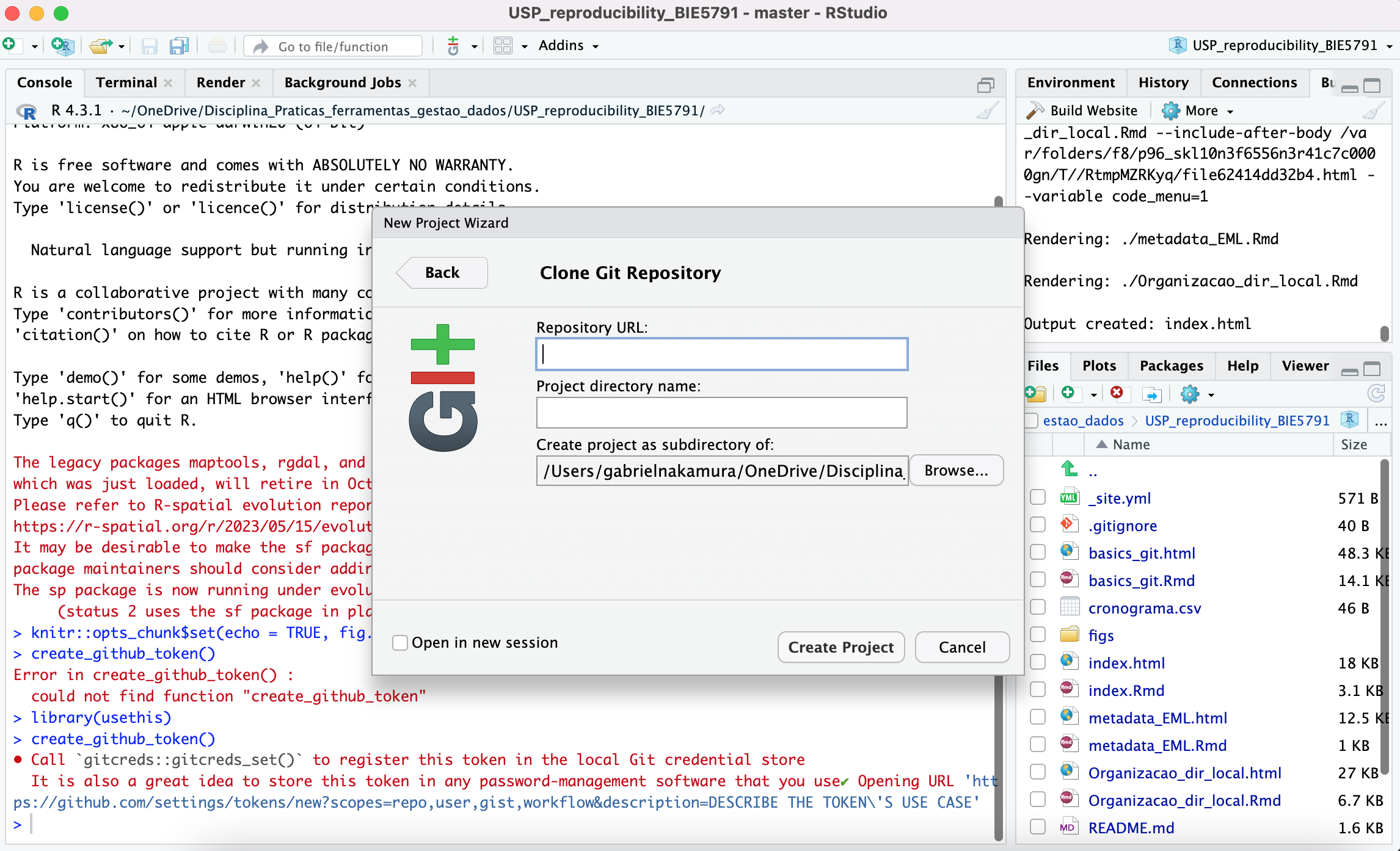The width and height of the screenshot is (1400, 851).
Task: Click the Create Project button
Action: click(841, 647)
